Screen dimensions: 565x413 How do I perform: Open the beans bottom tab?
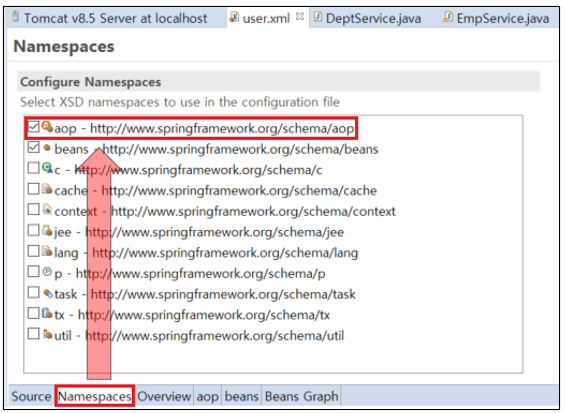click(x=241, y=396)
